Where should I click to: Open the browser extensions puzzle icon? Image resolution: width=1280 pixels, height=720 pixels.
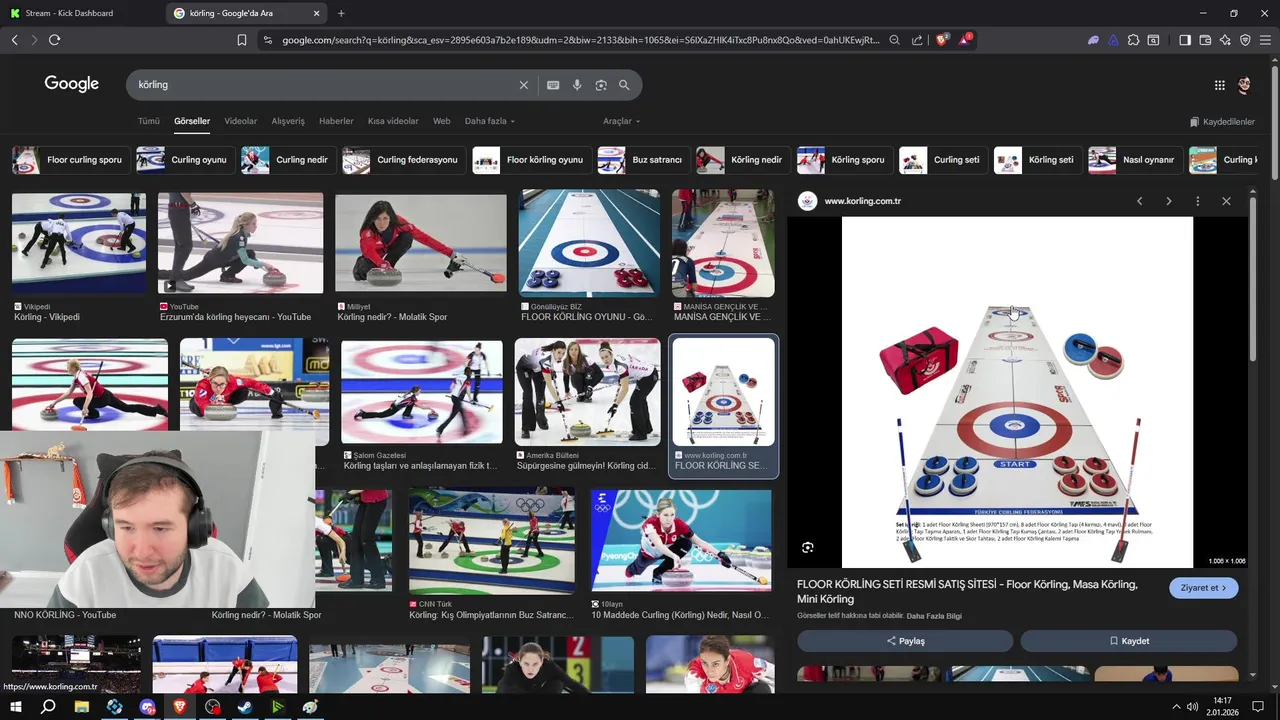[x=1133, y=40]
